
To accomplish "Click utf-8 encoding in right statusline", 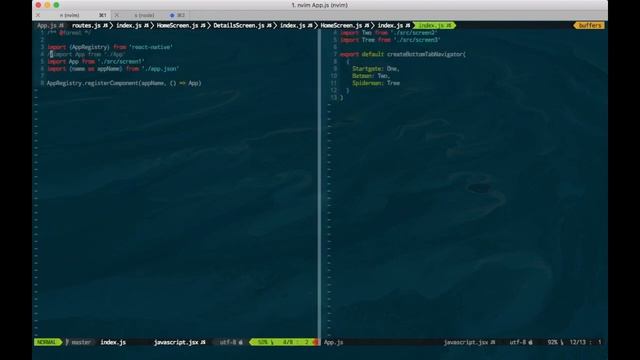I will point(518,342).
